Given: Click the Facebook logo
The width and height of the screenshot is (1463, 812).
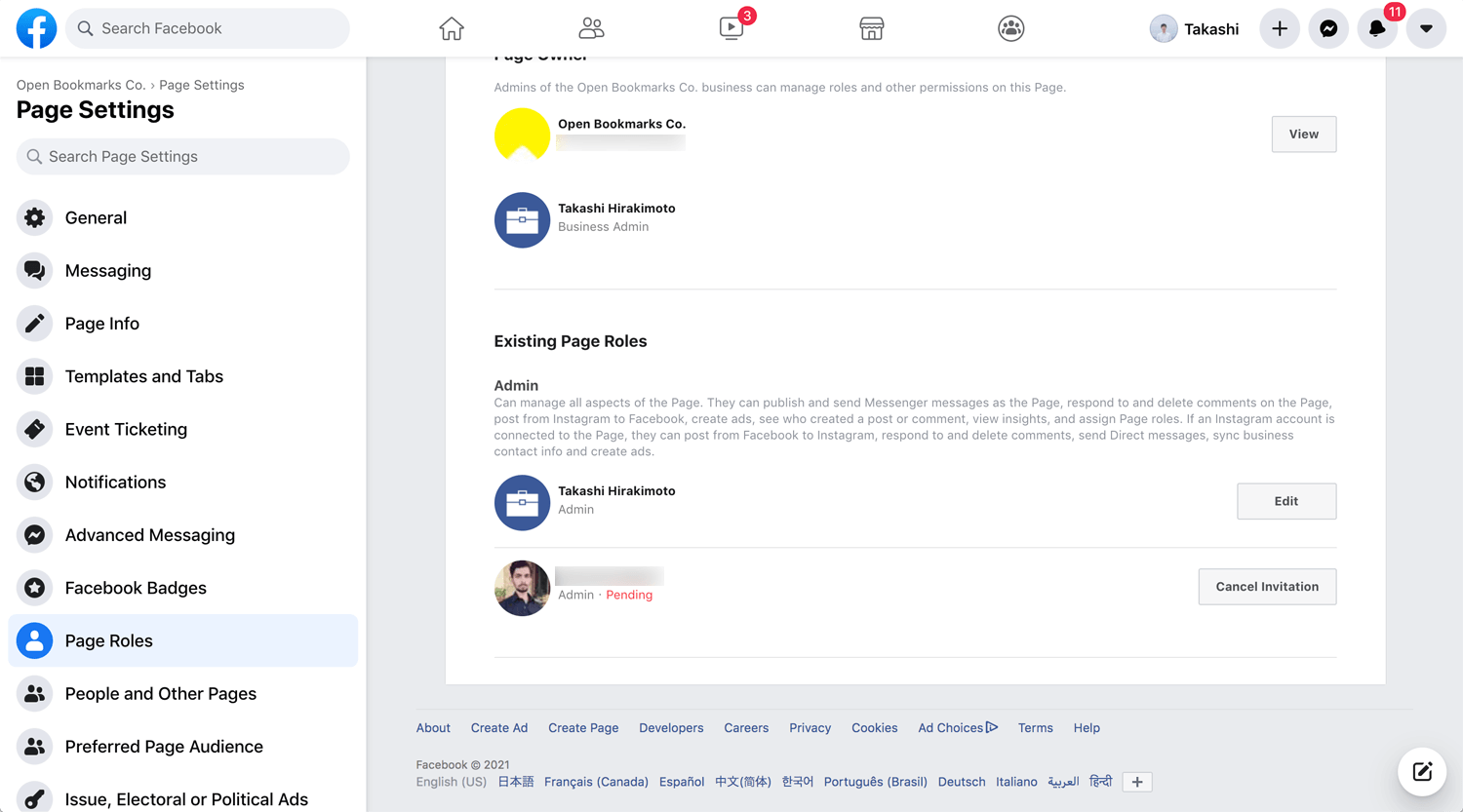Looking at the screenshot, I should (36, 28).
